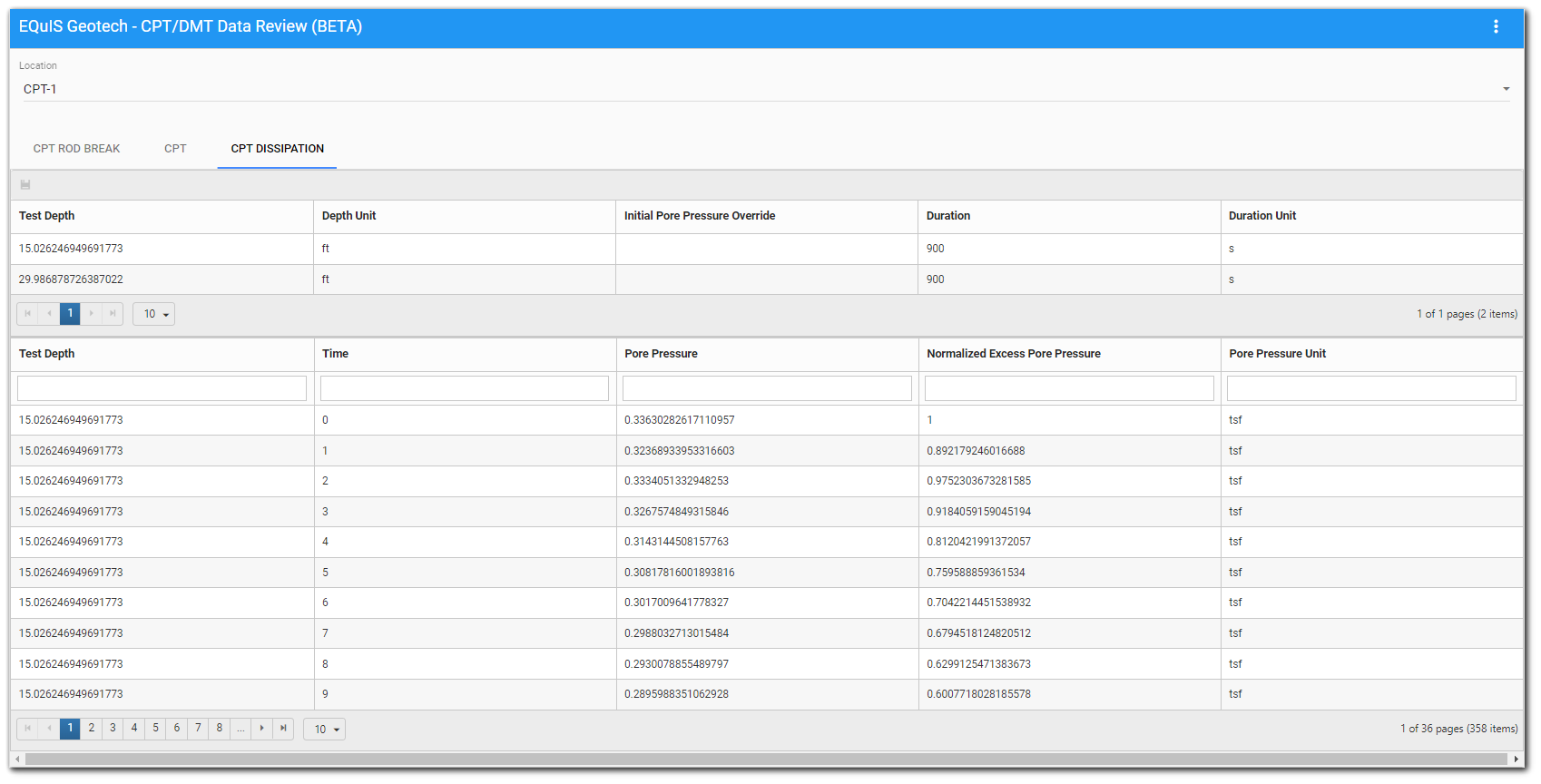The height and width of the screenshot is (784, 1541).
Task: Click last page arrow in upper pager
Action: click(113, 314)
